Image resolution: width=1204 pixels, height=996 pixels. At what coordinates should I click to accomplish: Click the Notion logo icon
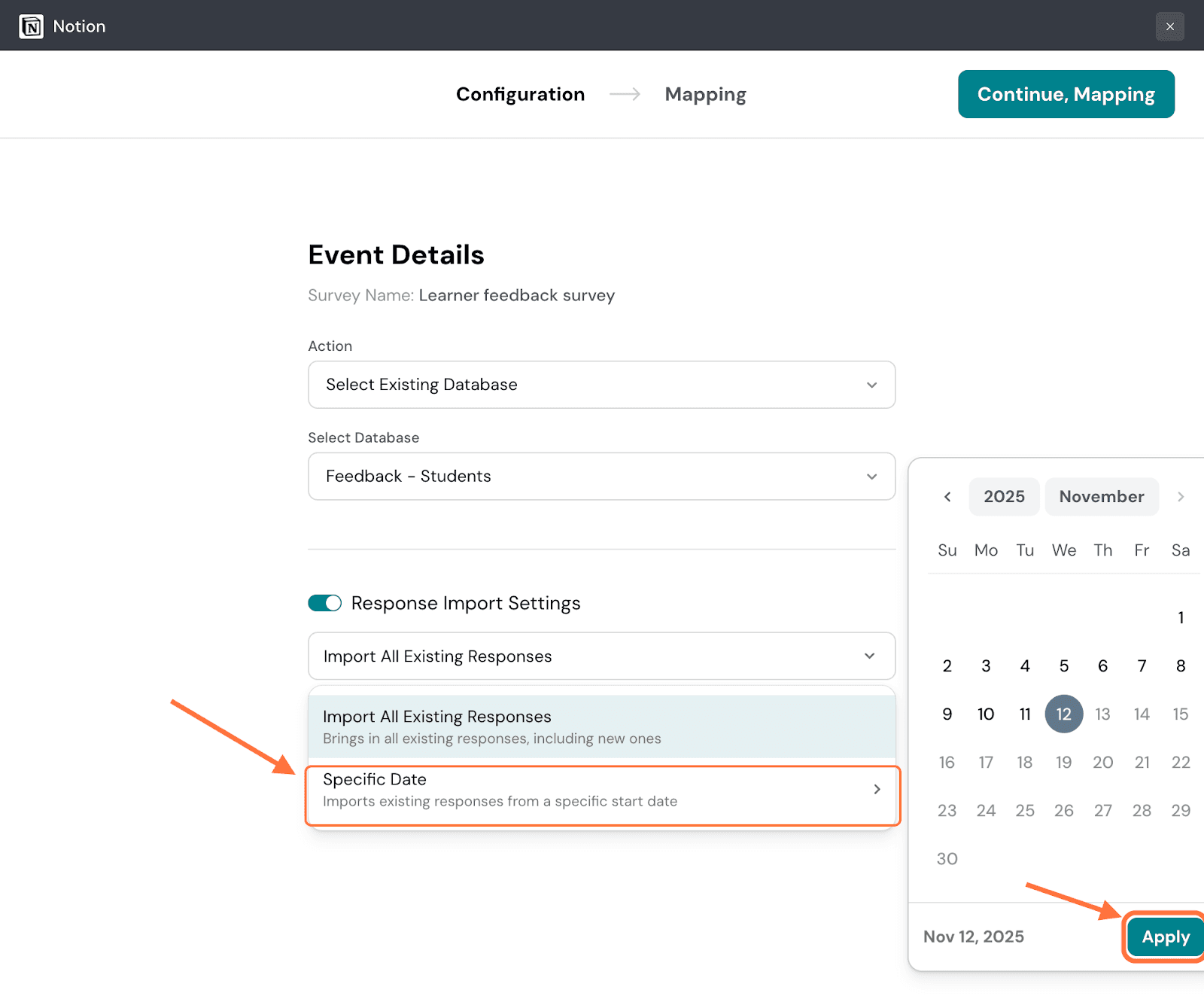point(31,26)
